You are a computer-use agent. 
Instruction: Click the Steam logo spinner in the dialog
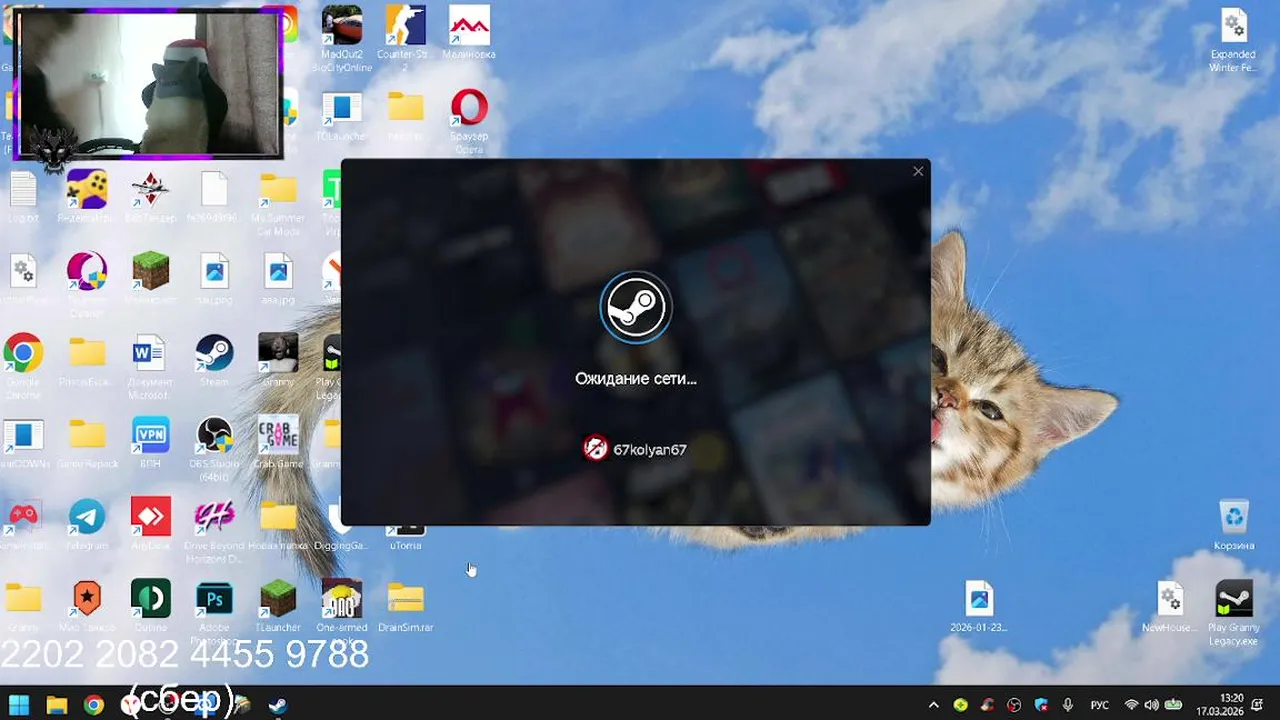tap(636, 307)
